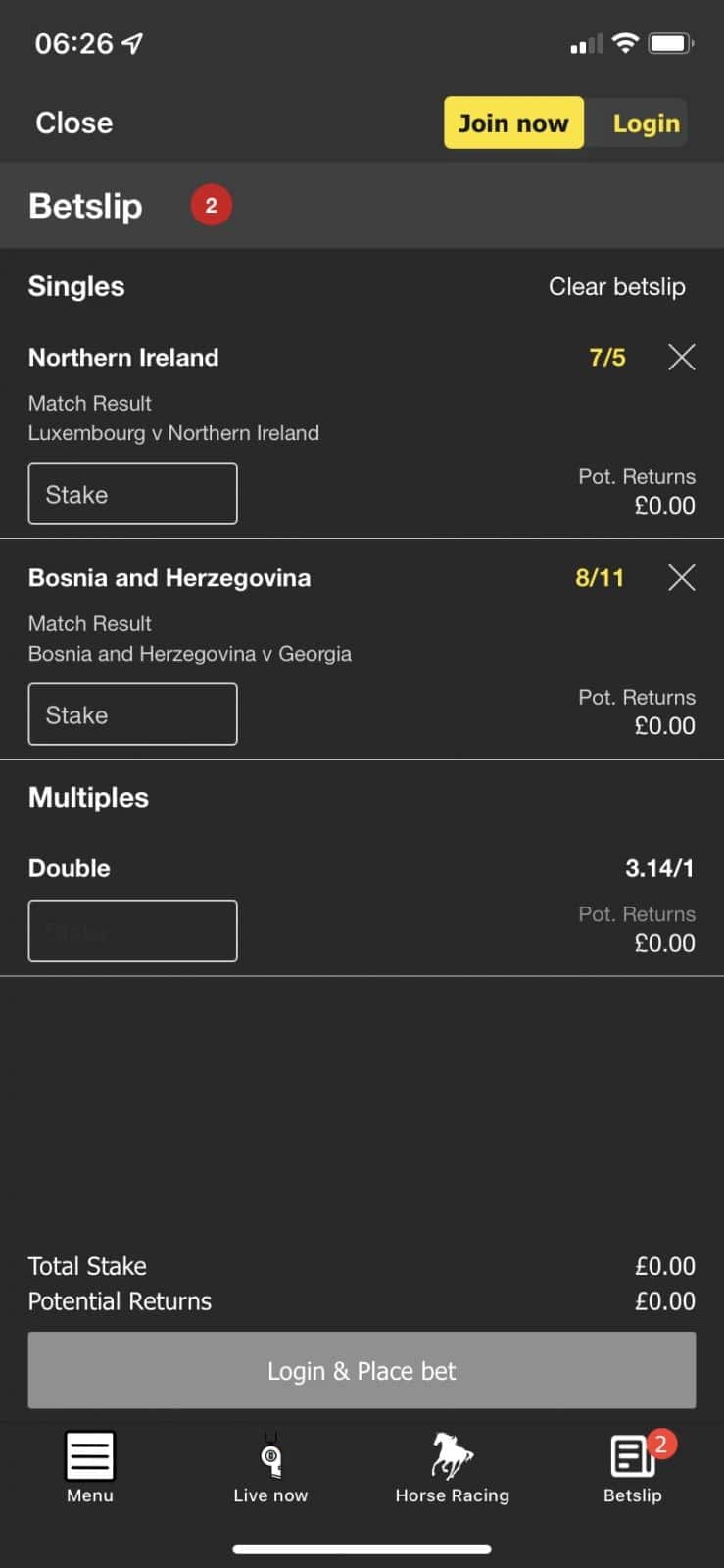Tap the red betslip count badge
The height and width of the screenshot is (1568, 724).
coord(211,206)
